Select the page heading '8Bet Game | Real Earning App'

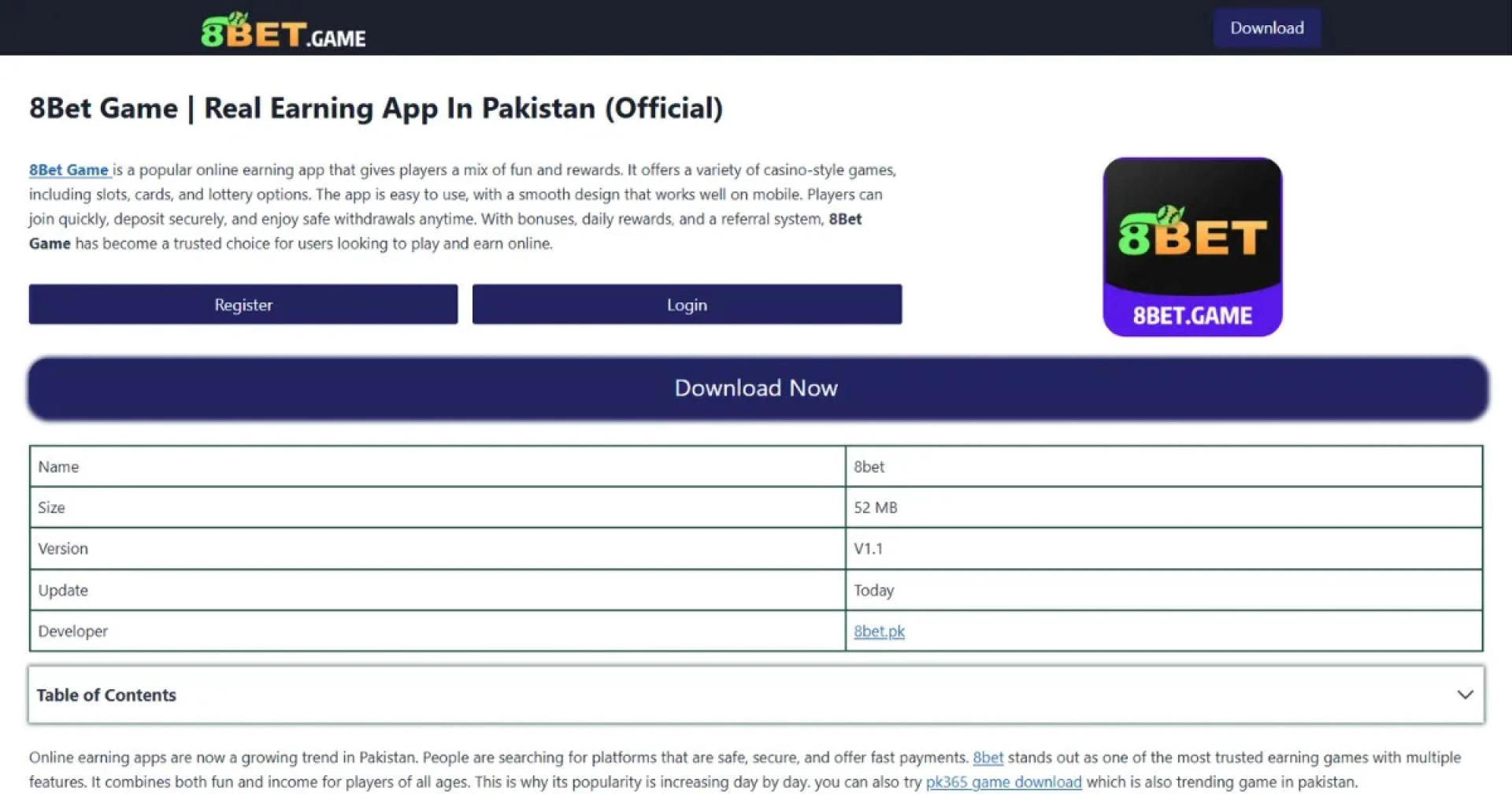(x=376, y=108)
